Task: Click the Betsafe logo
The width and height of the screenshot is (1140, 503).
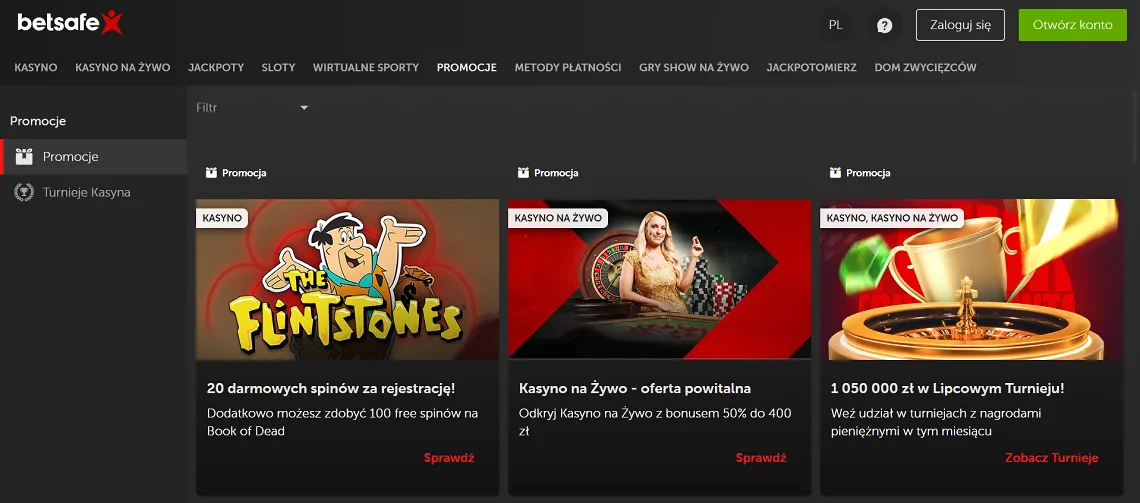Action: coord(70,23)
